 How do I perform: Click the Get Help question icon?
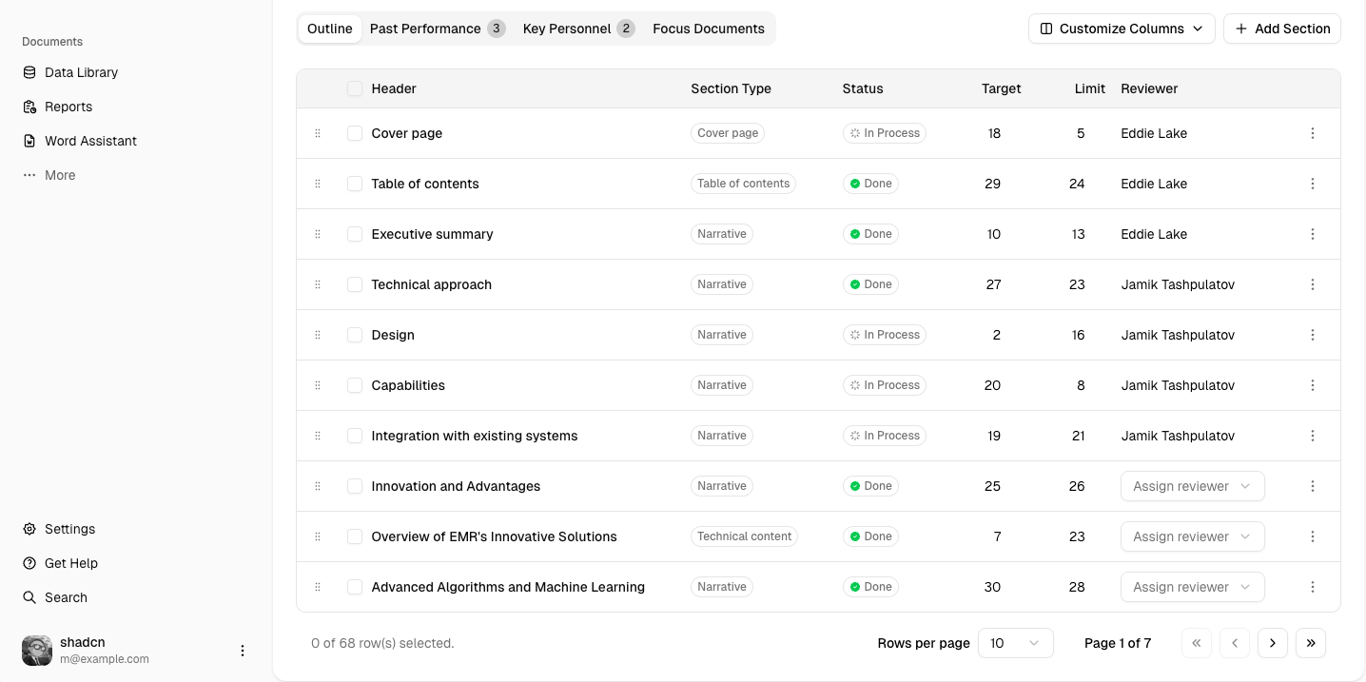(x=30, y=563)
